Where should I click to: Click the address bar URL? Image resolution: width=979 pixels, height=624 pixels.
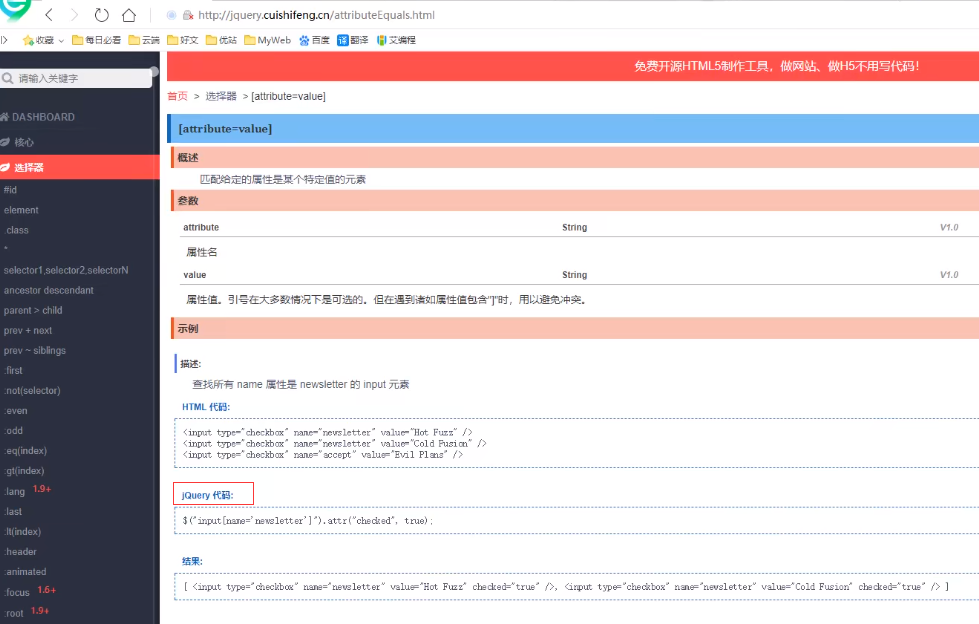click(317, 15)
